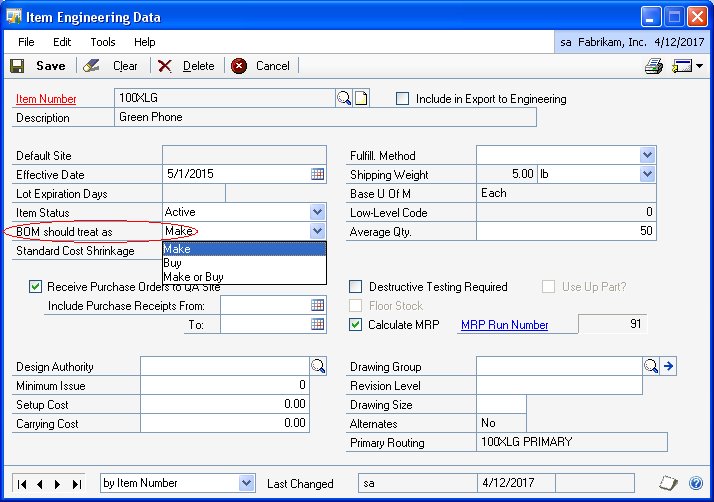Click the Design Authority text field

(x=225, y=366)
